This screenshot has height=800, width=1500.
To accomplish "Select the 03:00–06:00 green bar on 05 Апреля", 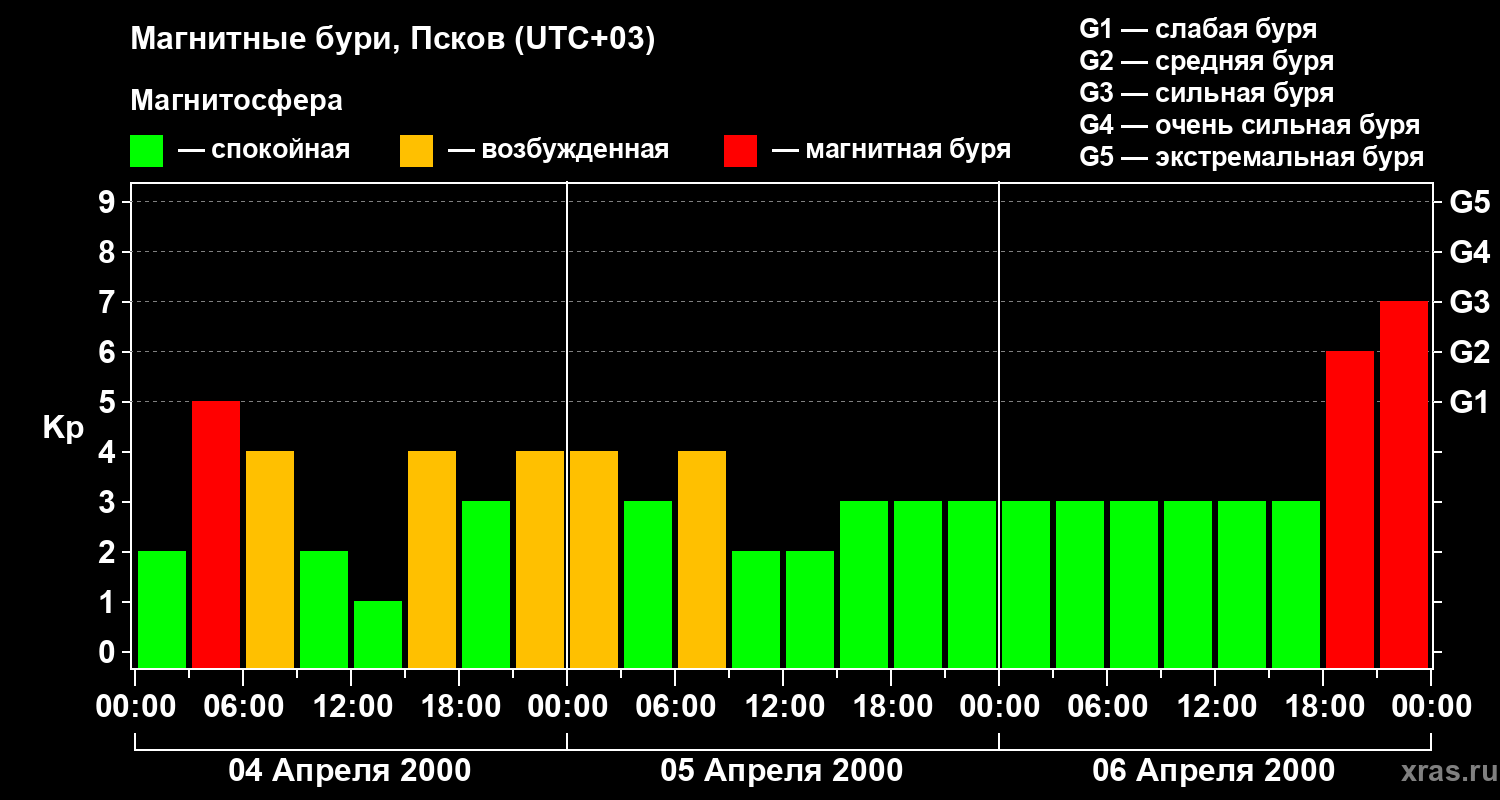I will pos(648,584).
